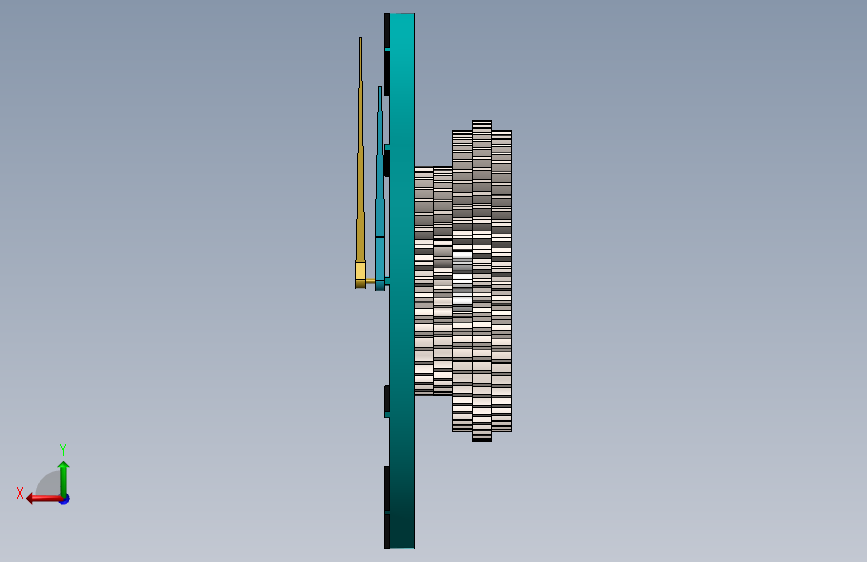Screen dimensions: 867x562
Task: Click the red X label on the triad
Action: pyautogui.click(x=20, y=493)
